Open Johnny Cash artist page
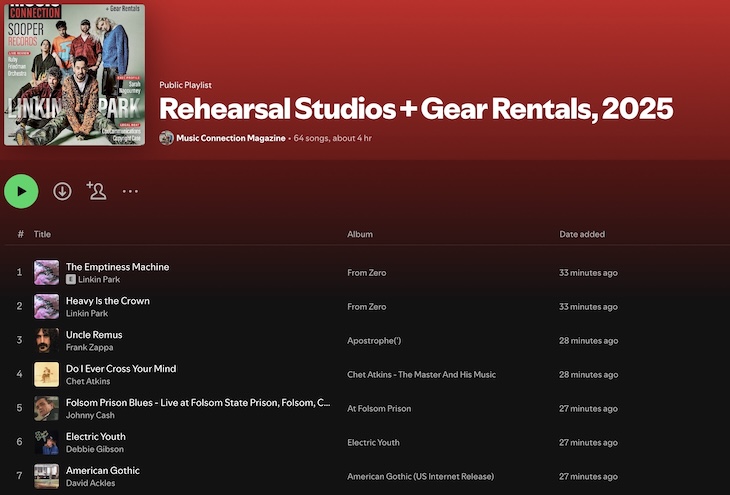The image size is (730, 495). pyautogui.click(x=90, y=415)
